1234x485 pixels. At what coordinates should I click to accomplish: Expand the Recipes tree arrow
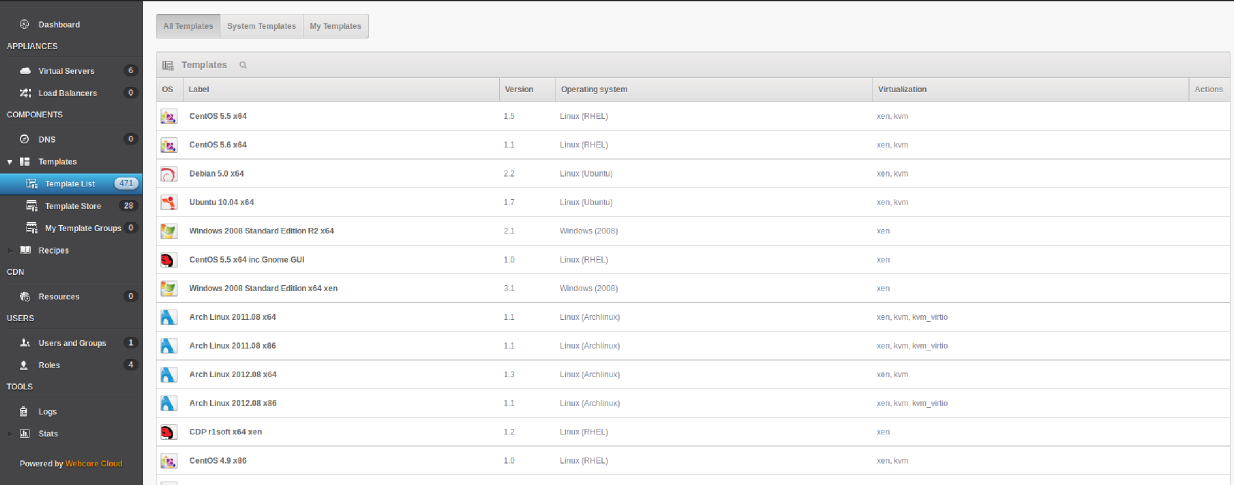[x=10, y=250]
